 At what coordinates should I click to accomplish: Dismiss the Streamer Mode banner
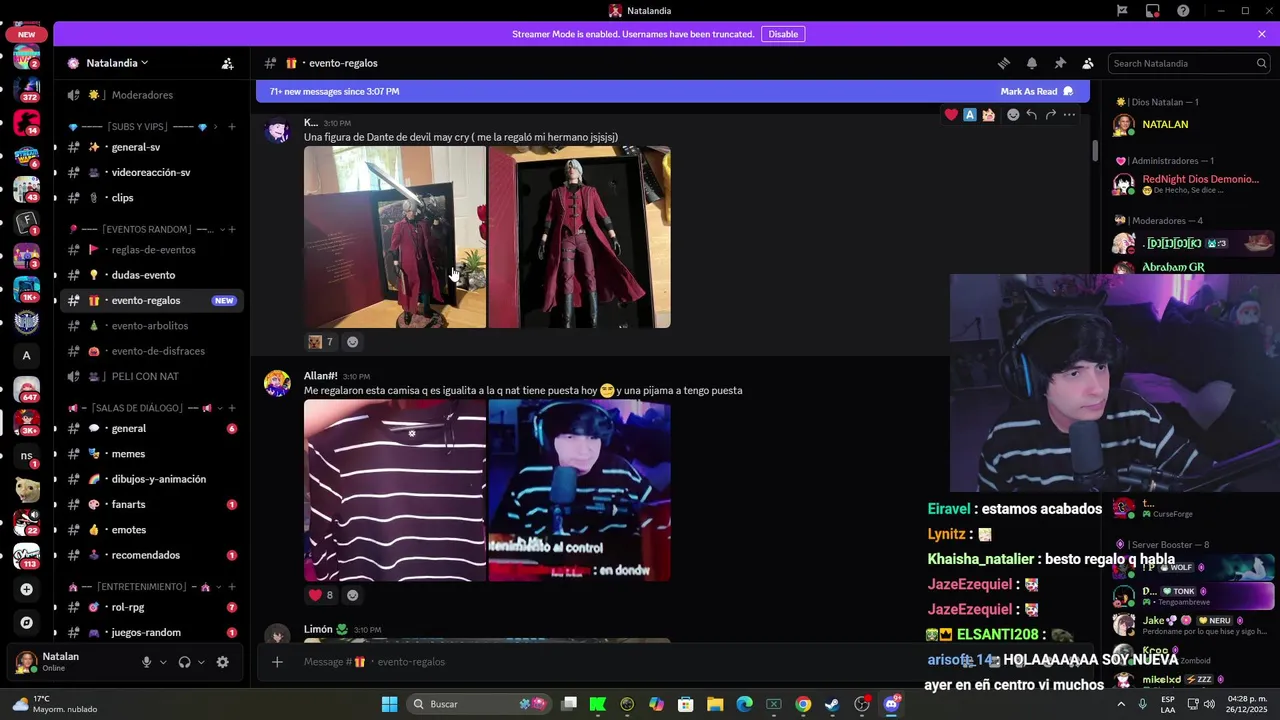1262,34
